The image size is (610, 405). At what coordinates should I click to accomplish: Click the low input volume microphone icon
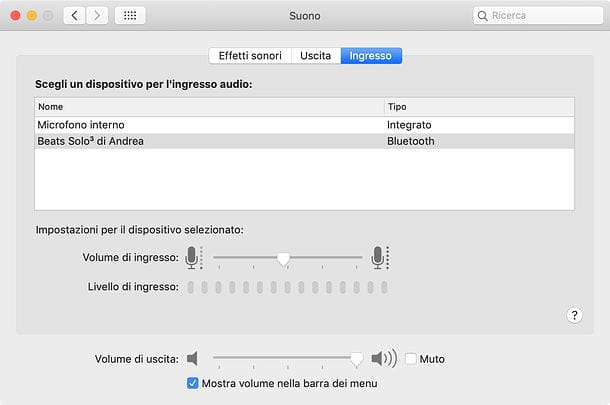(194, 258)
